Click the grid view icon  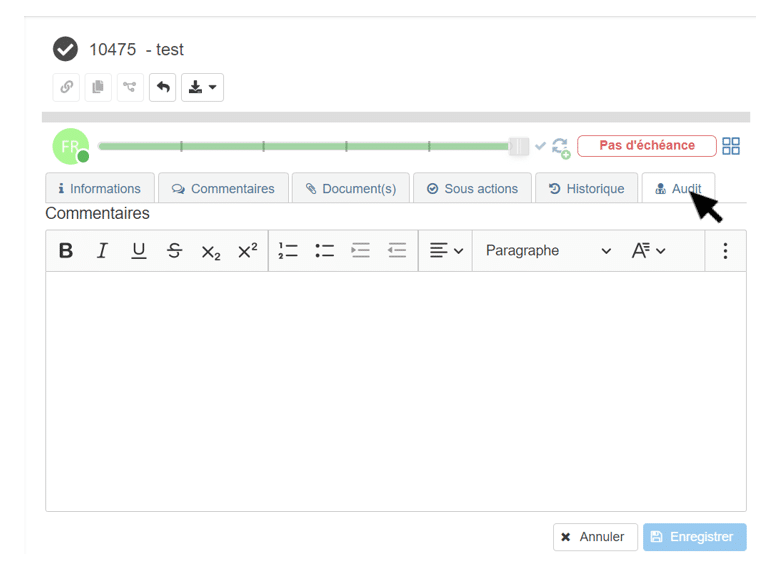(x=731, y=146)
